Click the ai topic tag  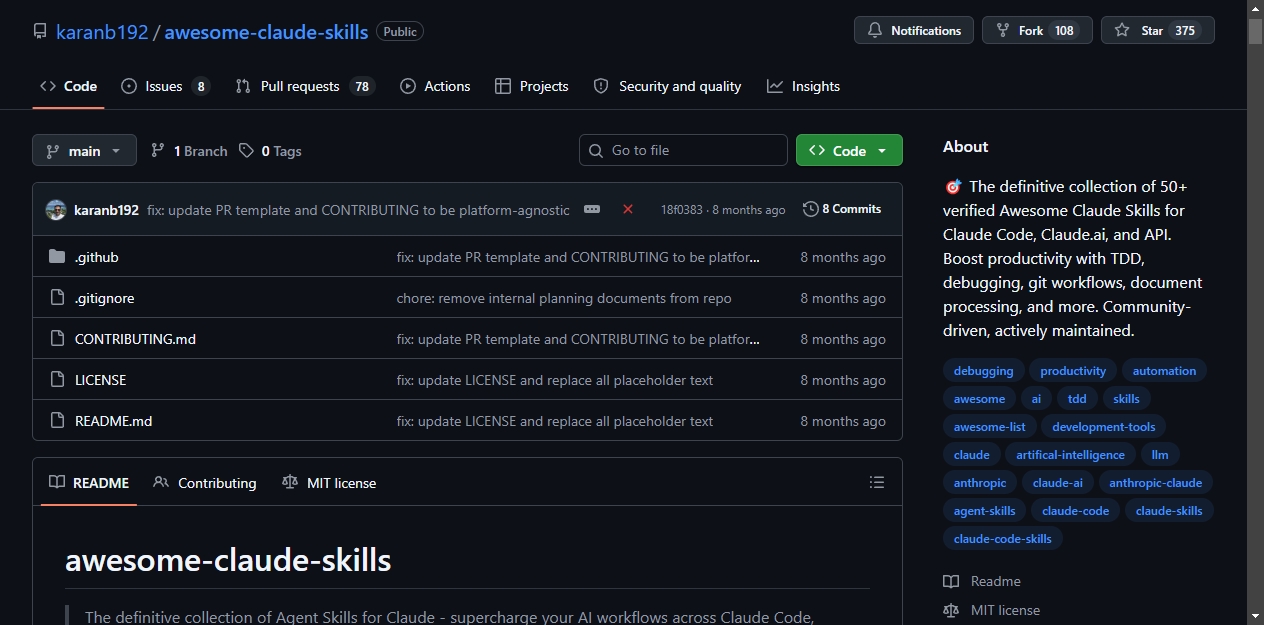(1036, 399)
